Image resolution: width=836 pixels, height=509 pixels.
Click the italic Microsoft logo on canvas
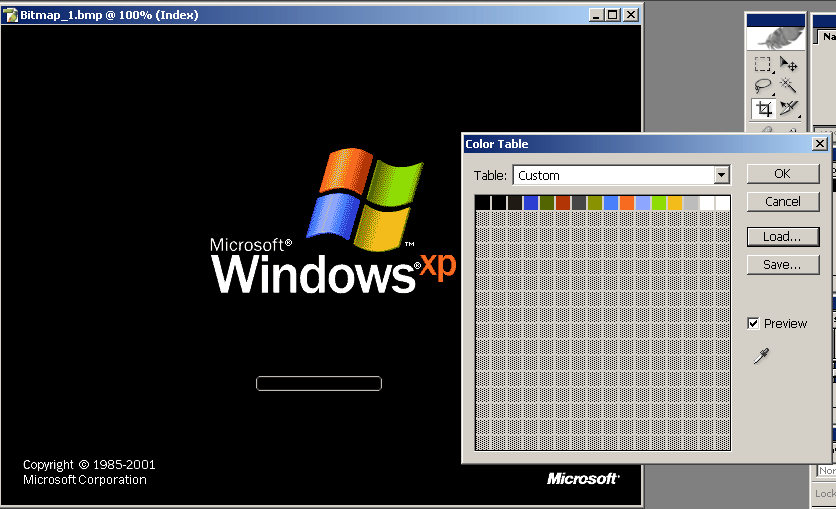click(583, 479)
